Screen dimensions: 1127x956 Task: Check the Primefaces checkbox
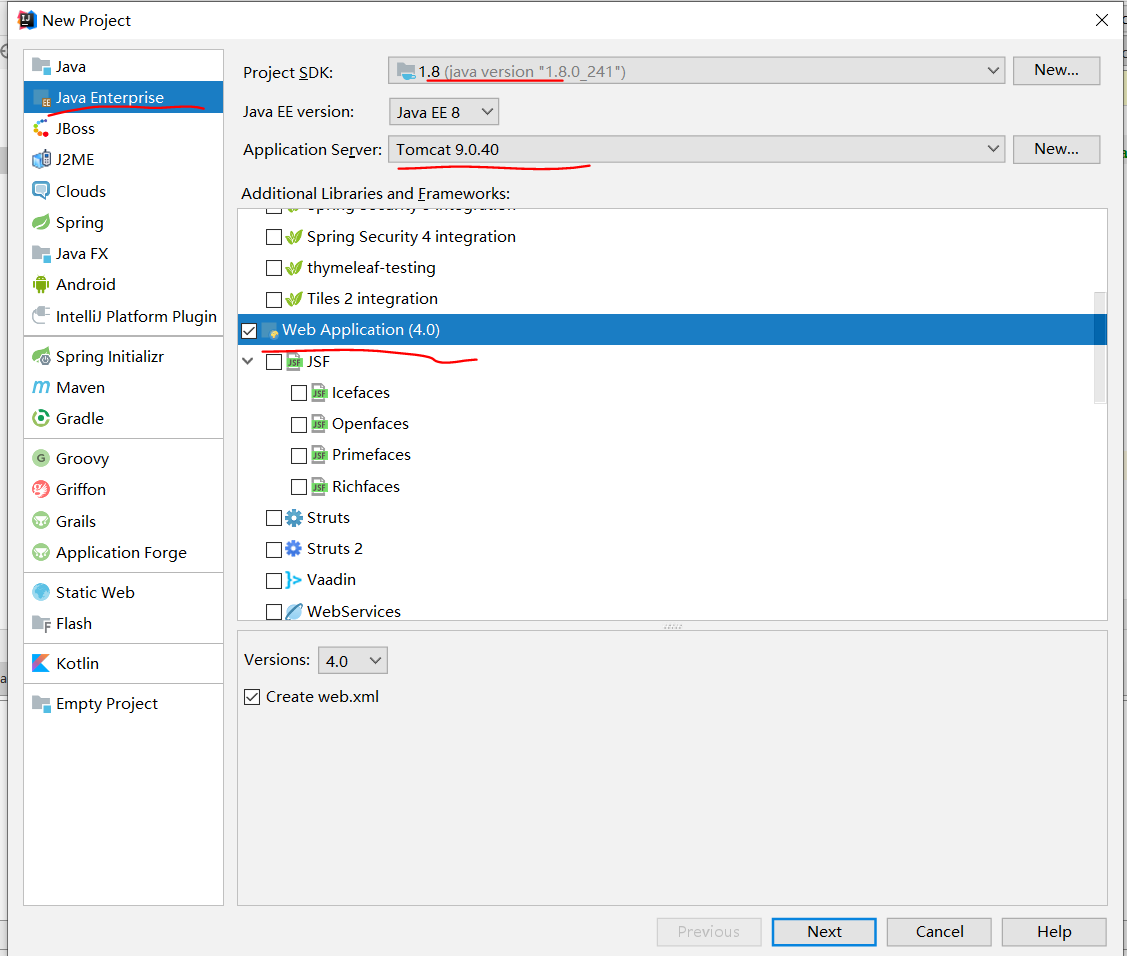[x=298, y=456]
